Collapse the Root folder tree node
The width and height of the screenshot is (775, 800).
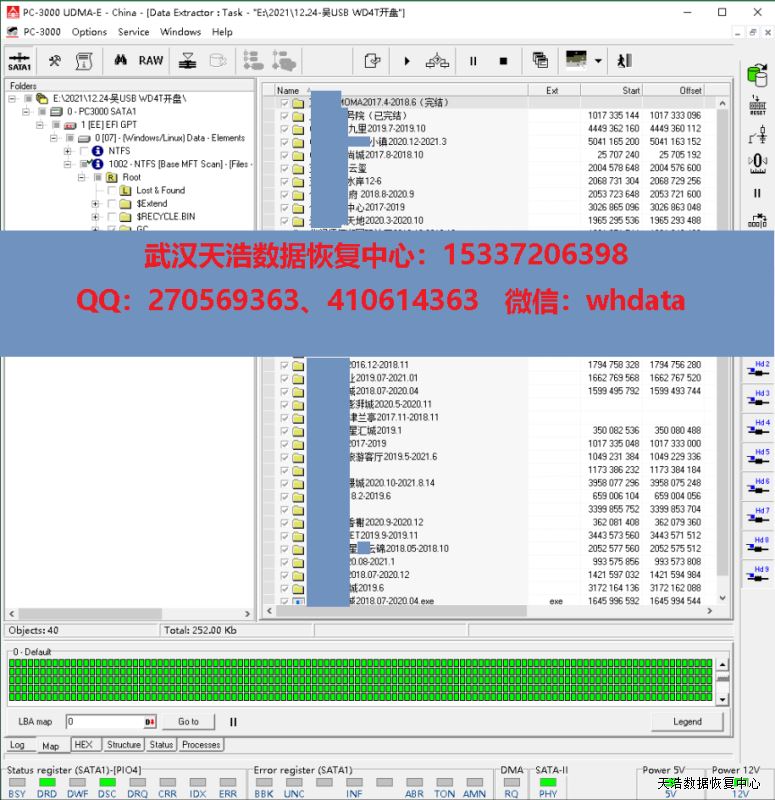tap(82, 177)
